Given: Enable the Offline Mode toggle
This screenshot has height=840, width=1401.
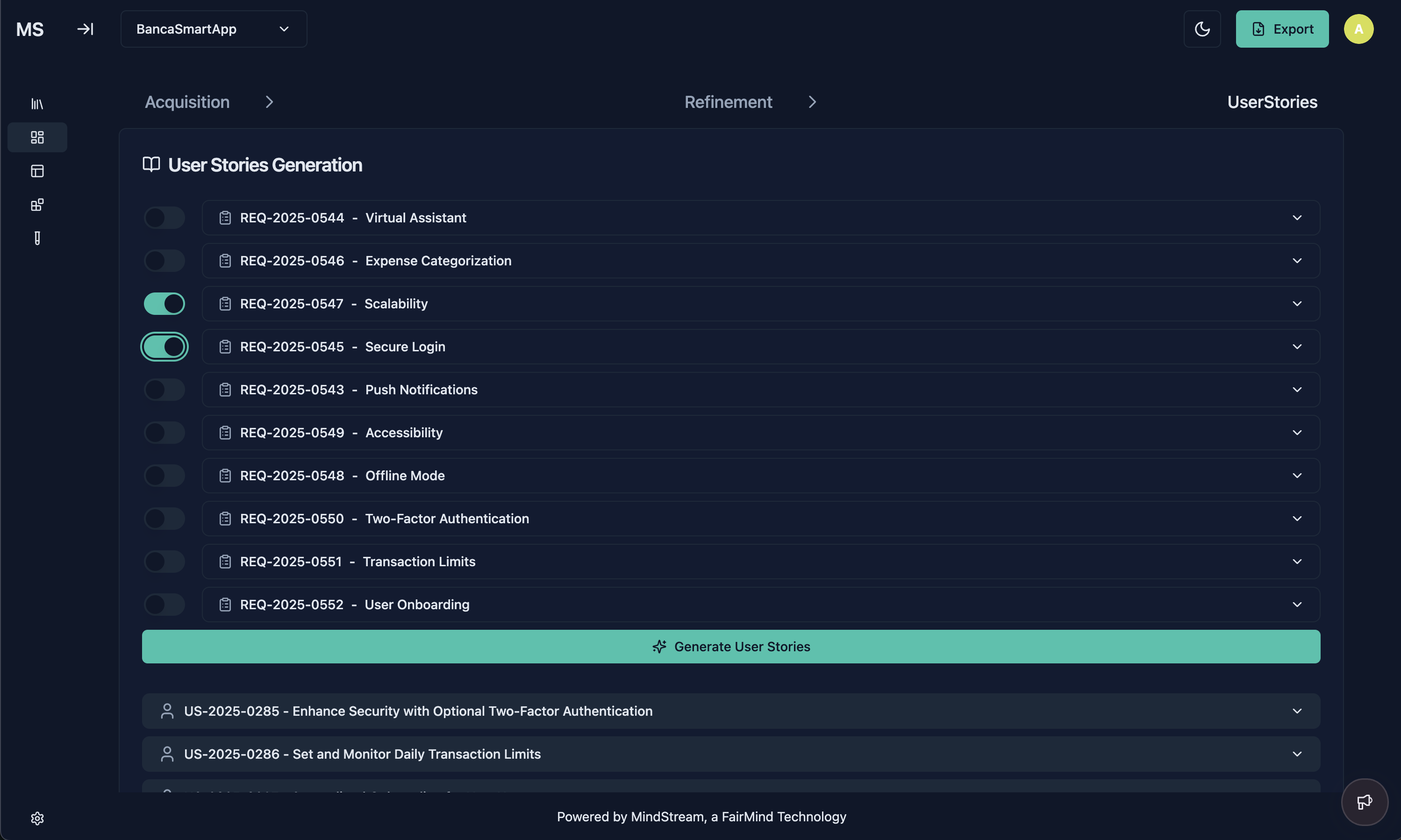Looking at the screenshot, I should (x=164, y=476).
